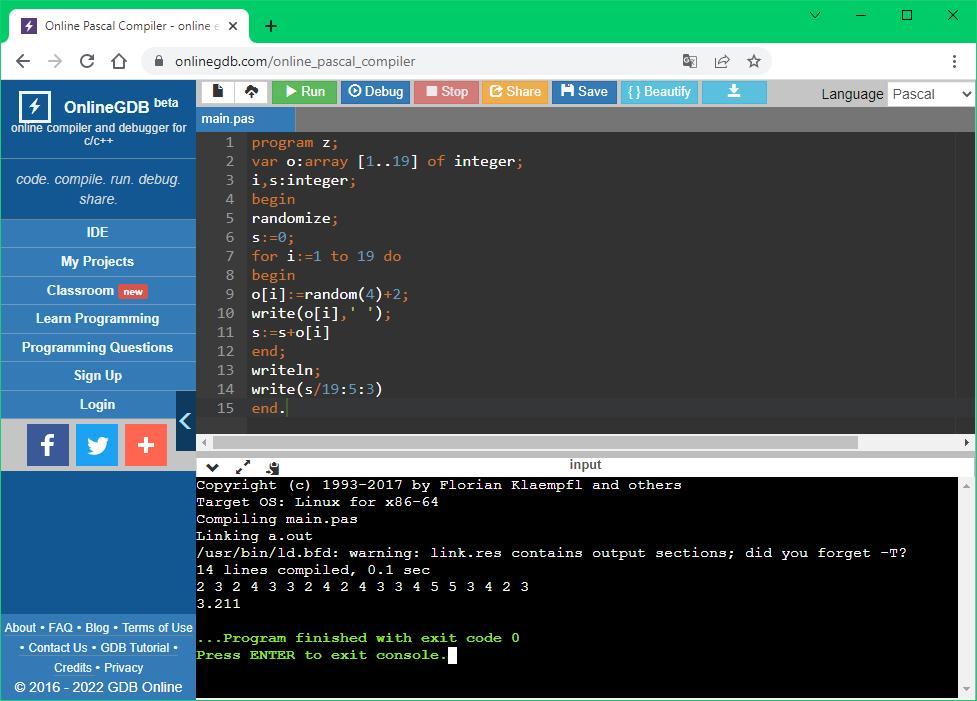Click console scrollbar down arrow
977x701 pixels.
966,689
